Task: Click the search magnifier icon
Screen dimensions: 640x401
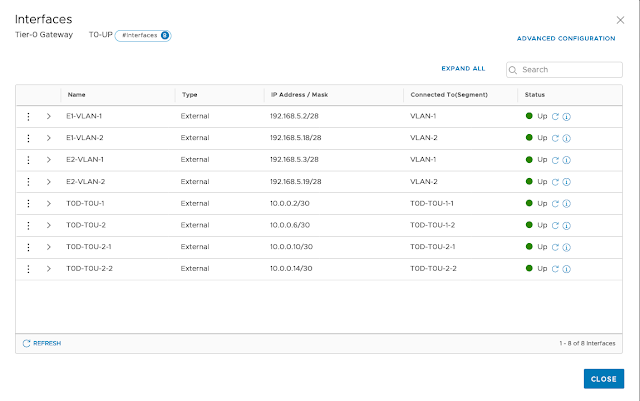Action: (514, 70)
